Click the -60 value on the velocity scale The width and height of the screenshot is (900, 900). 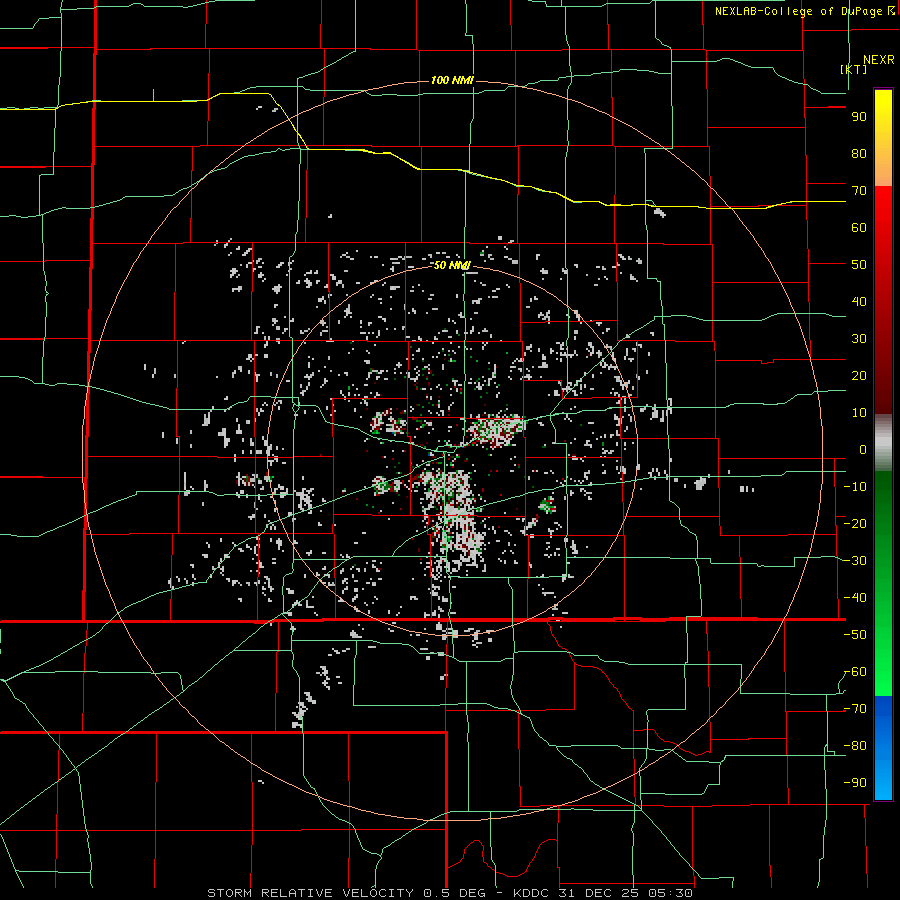[x=855, y=672]
